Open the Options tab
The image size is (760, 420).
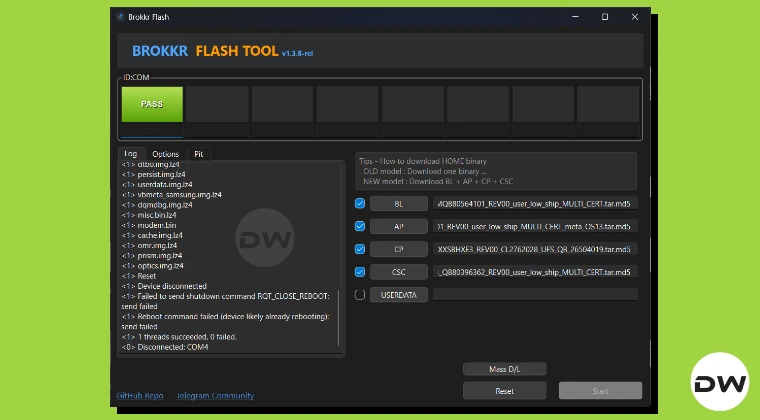(165, 154)
